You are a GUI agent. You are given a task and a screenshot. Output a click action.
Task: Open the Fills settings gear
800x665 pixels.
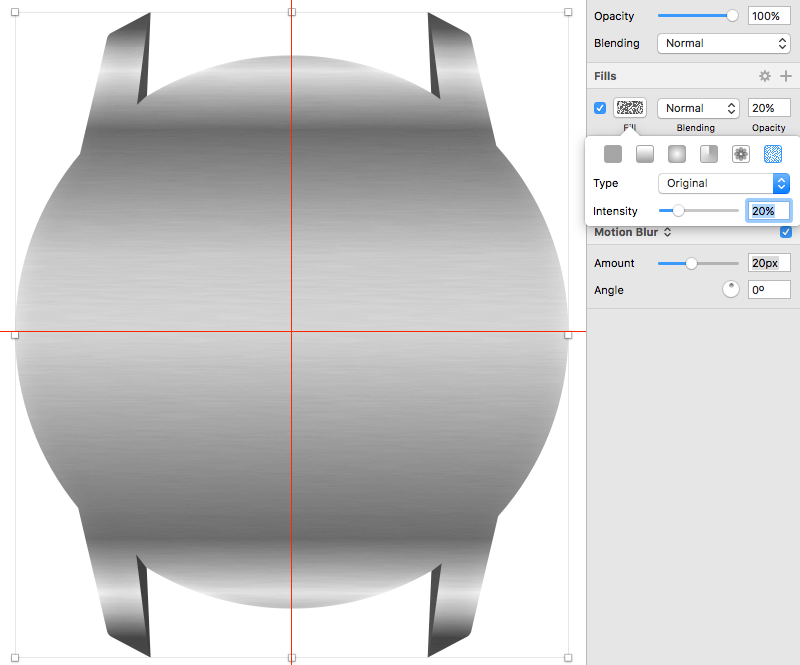tap(764, 76)
